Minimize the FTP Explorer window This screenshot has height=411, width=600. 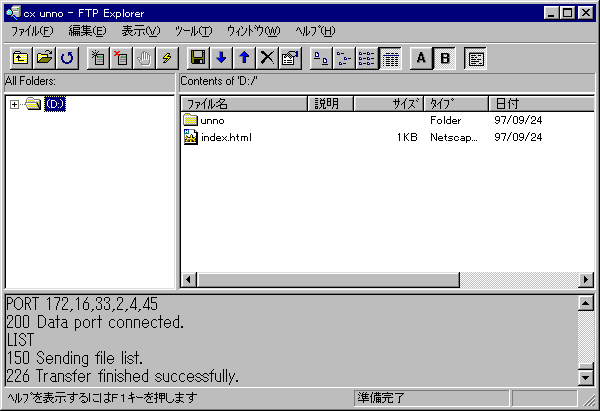coord(551,13)
